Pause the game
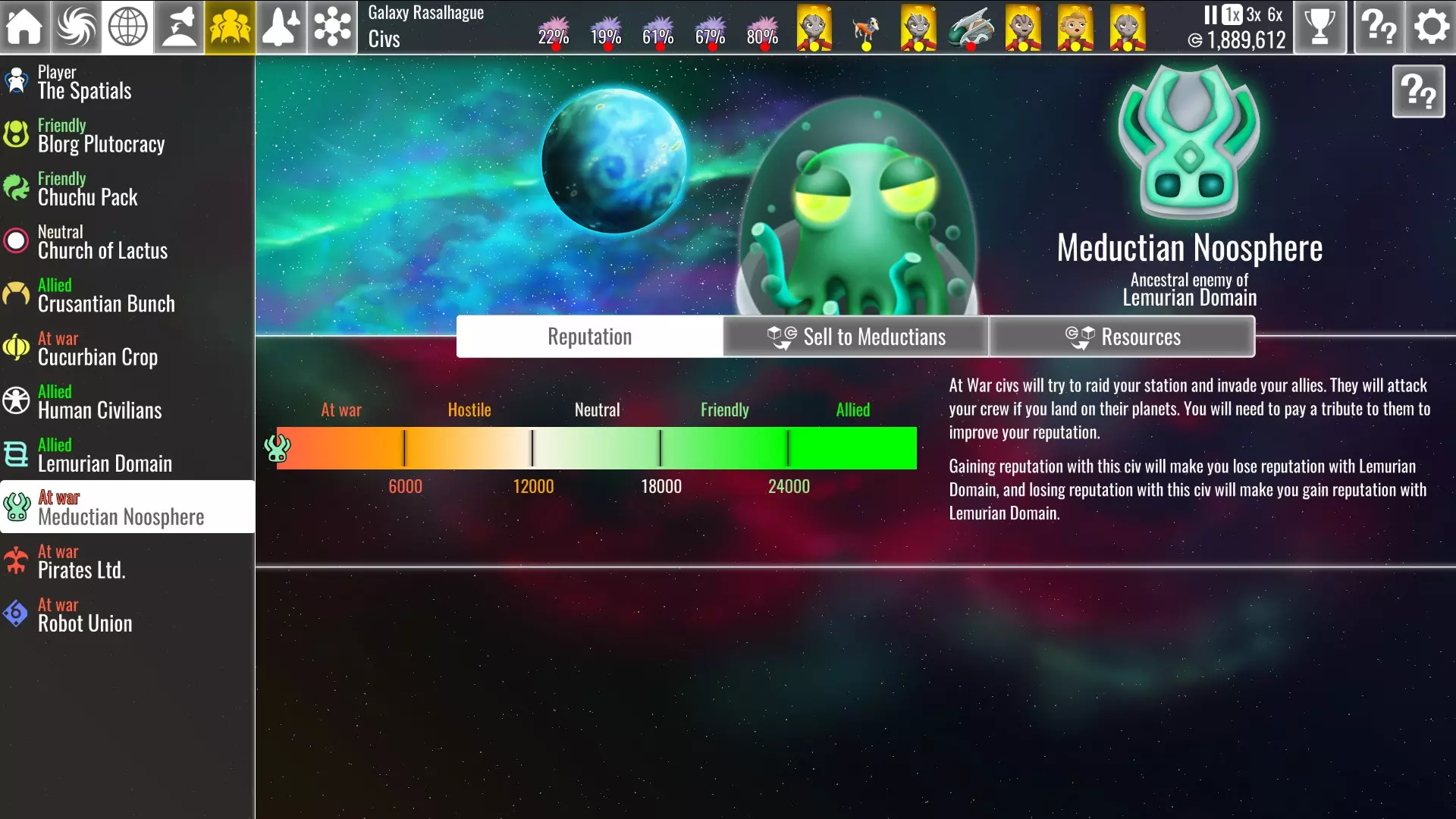 click(1210, 14)
